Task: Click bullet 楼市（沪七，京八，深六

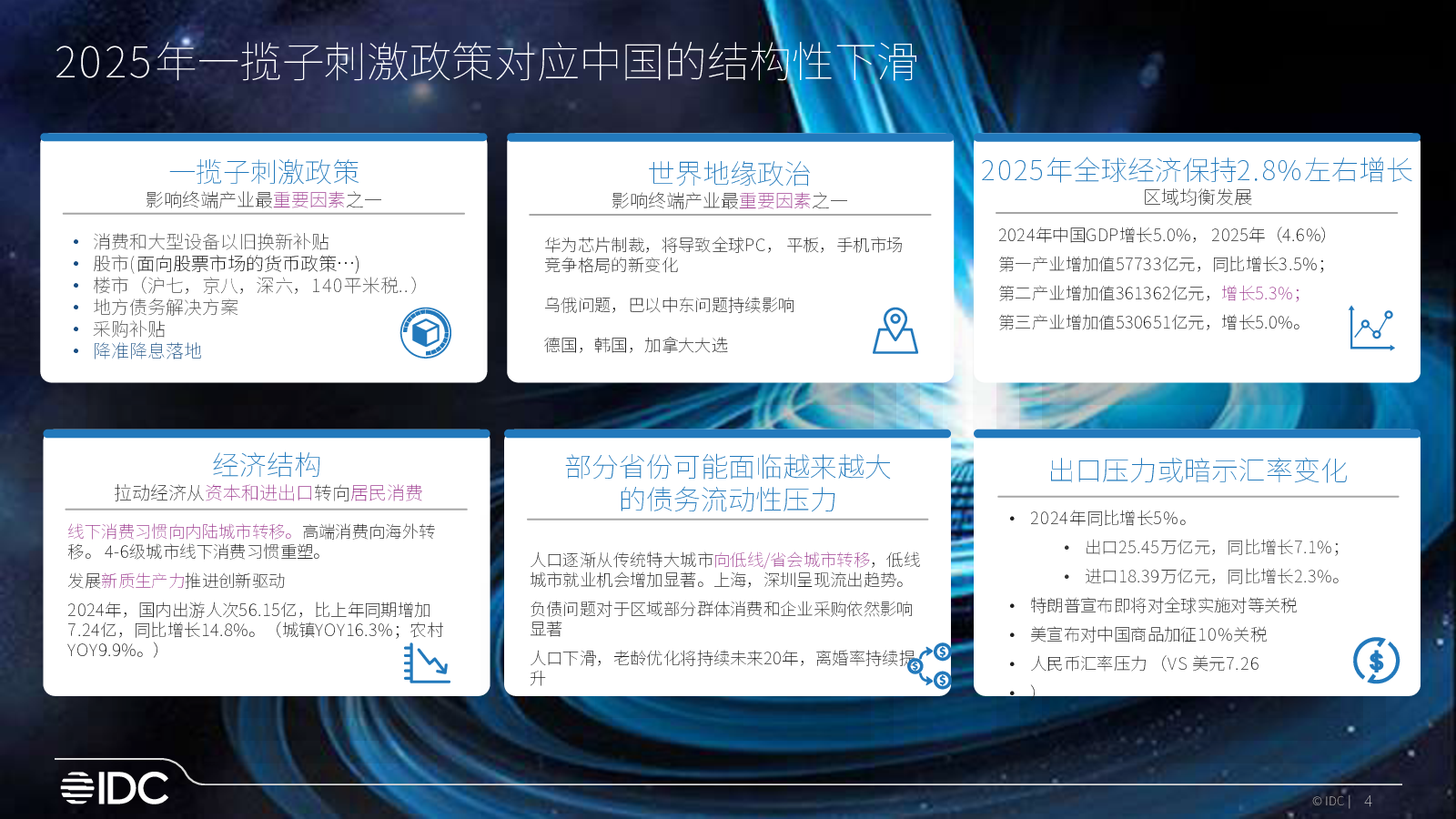Action: click(256, 286)
